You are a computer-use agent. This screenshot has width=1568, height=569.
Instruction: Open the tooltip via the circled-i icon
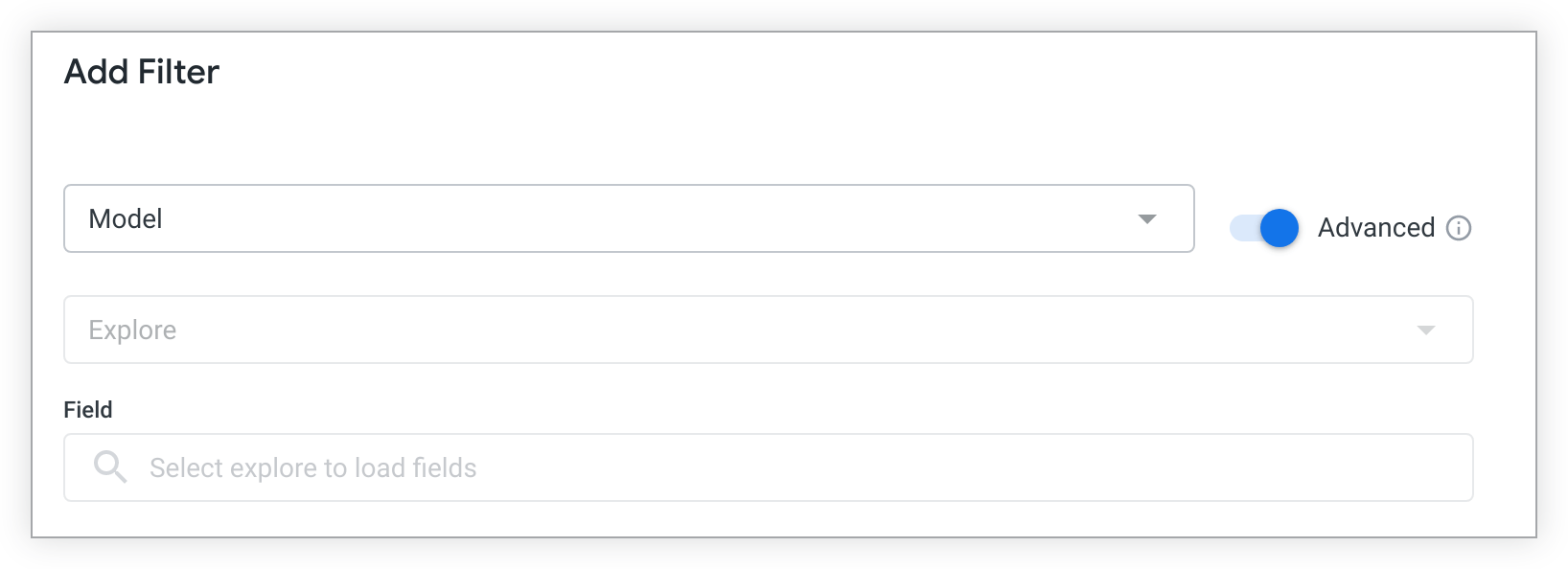1459,228
